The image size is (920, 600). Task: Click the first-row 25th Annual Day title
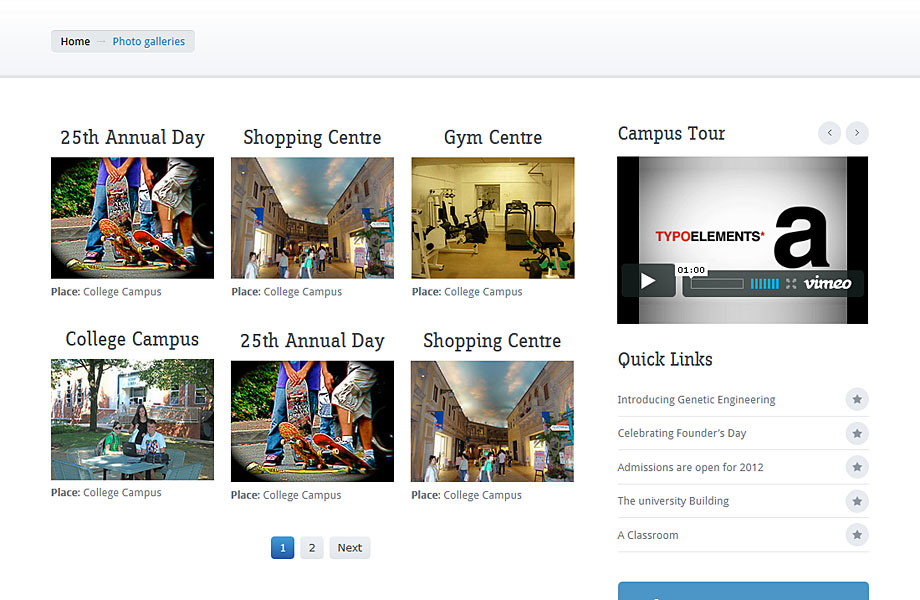pos(133,138)
